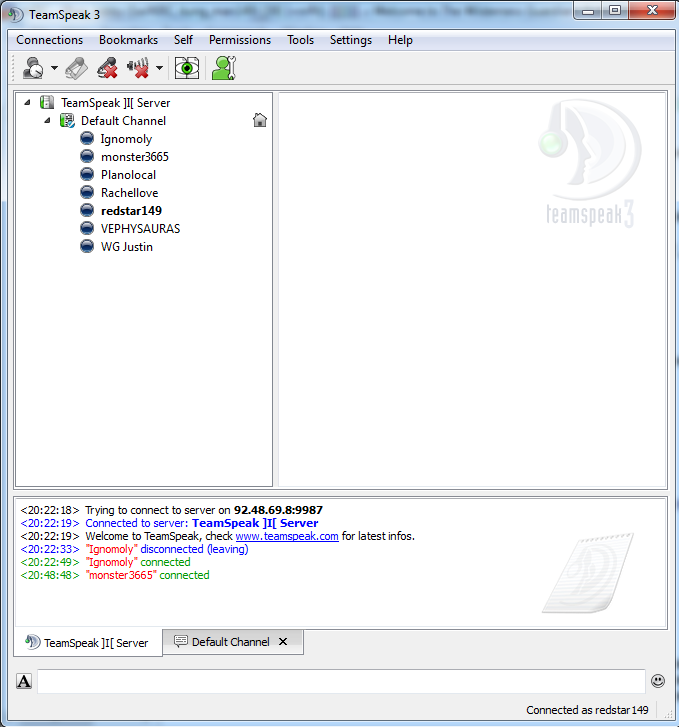Open the Permissions menu
This screenshot has width=679, height=727.
click(240, 40)
